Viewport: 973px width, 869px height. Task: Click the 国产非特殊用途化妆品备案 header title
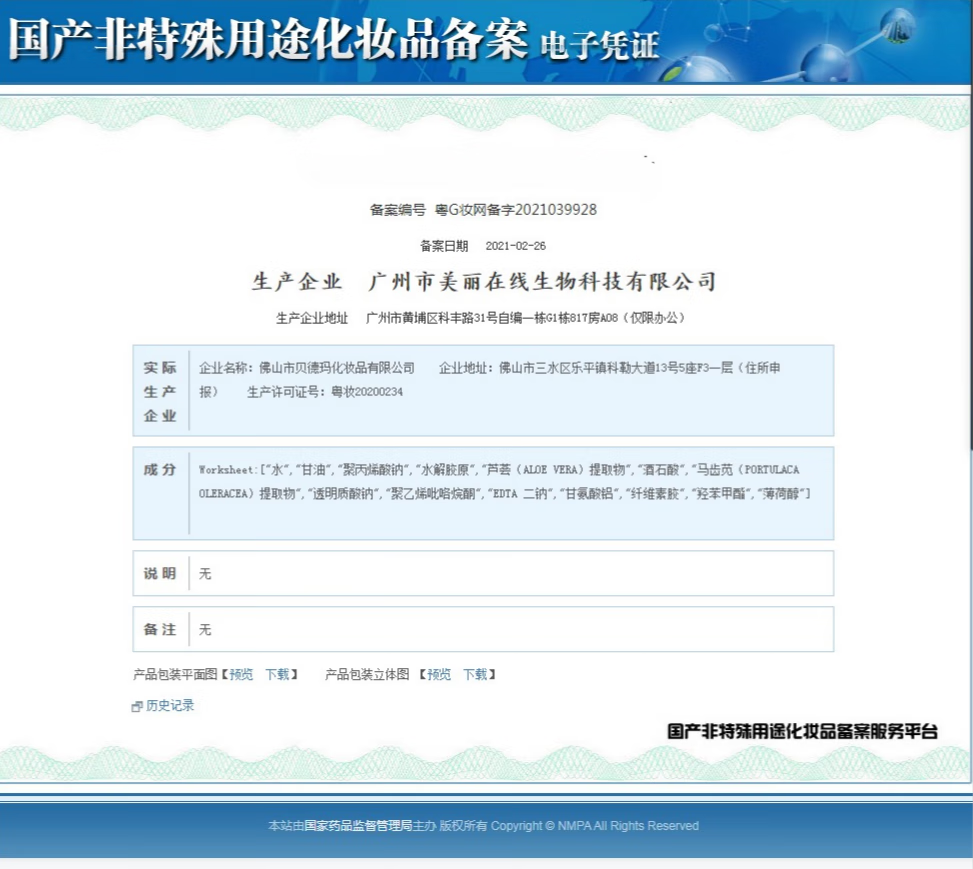pyautogui.click(x=267, y=41)
